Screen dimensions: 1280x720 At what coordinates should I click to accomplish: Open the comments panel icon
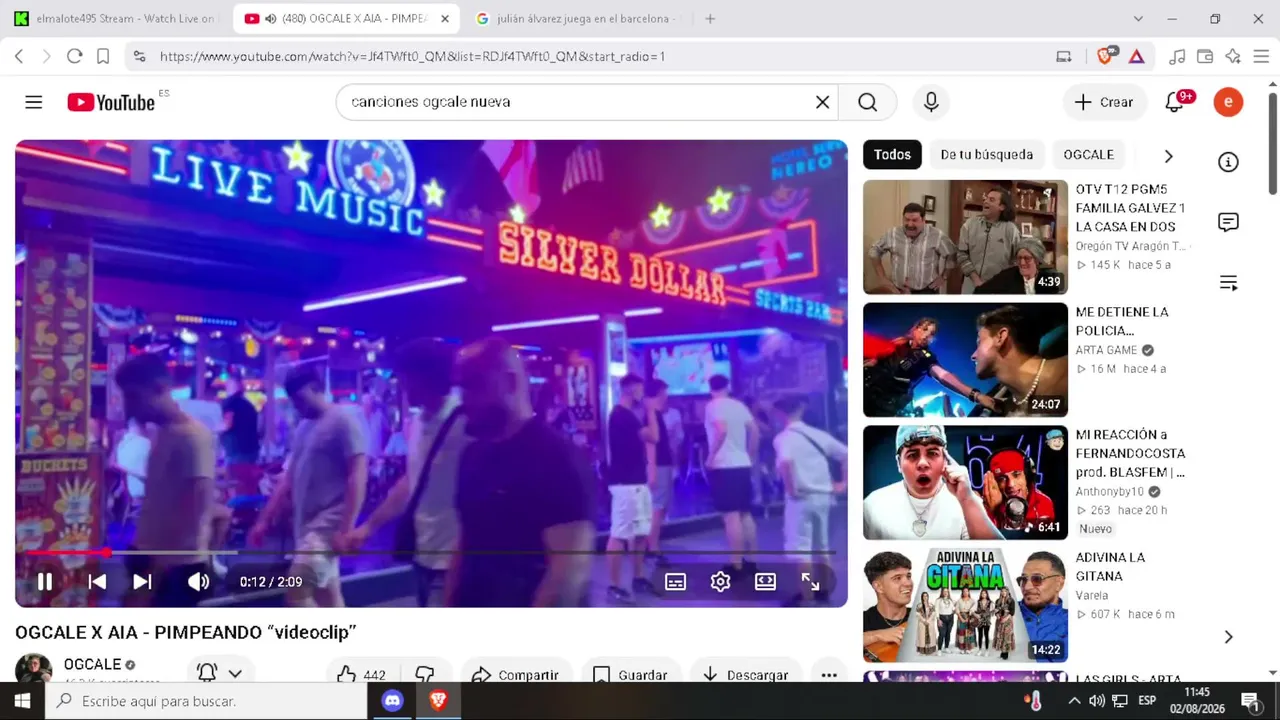(x=1228, y=222)
